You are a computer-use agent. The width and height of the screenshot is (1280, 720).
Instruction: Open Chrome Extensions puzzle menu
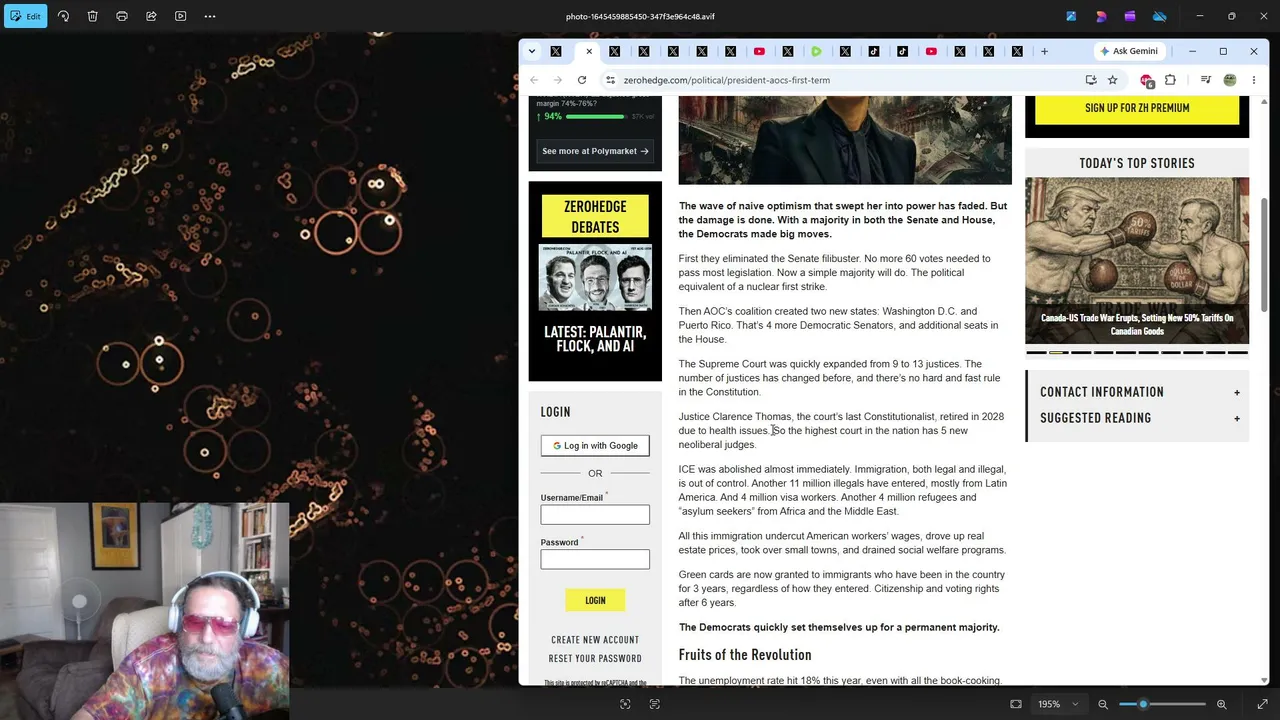tap(1171, 80)
